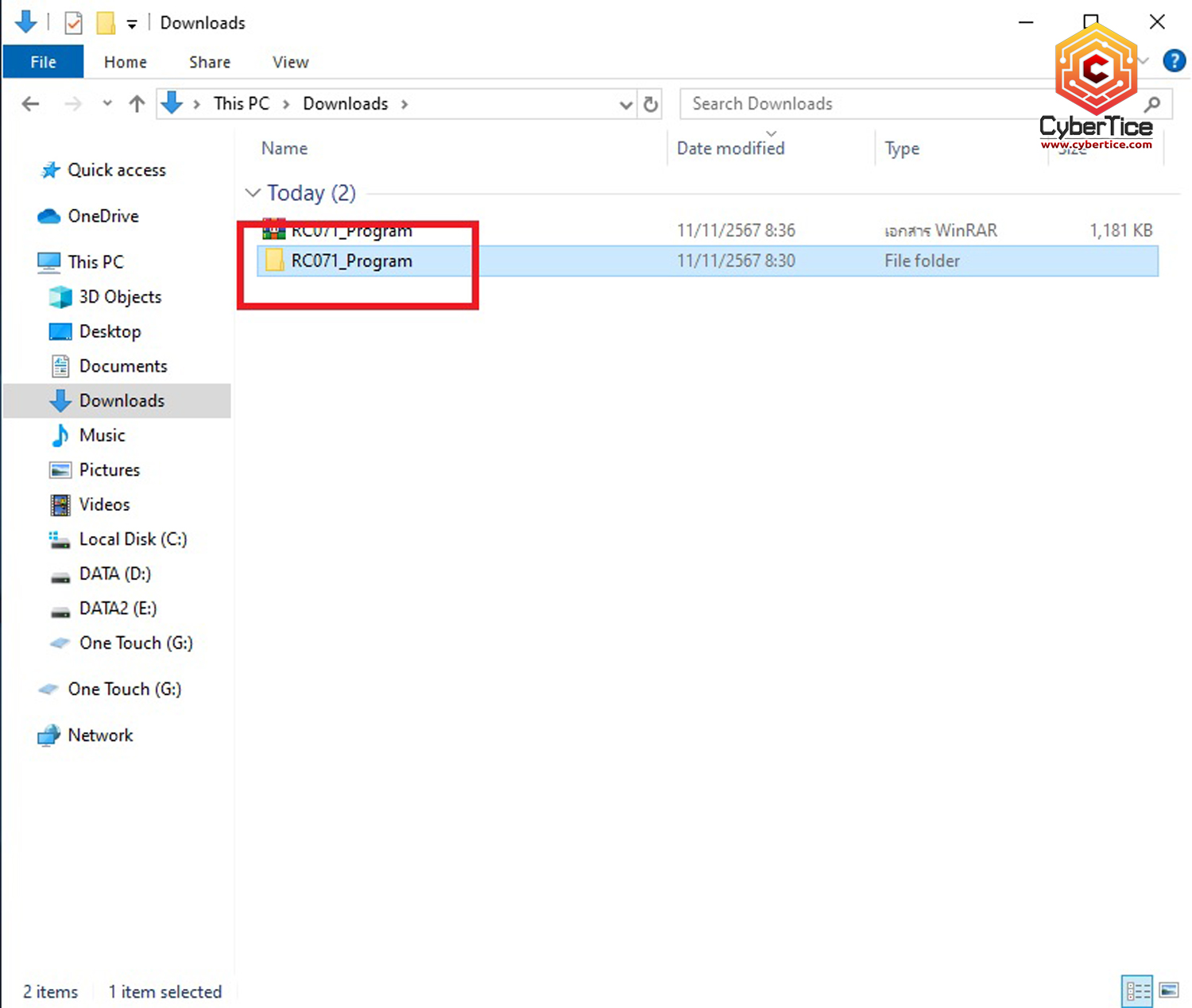Viewport: 1192px width, 1008px height.
Task: Collapse the Today group
Action: 253,193
